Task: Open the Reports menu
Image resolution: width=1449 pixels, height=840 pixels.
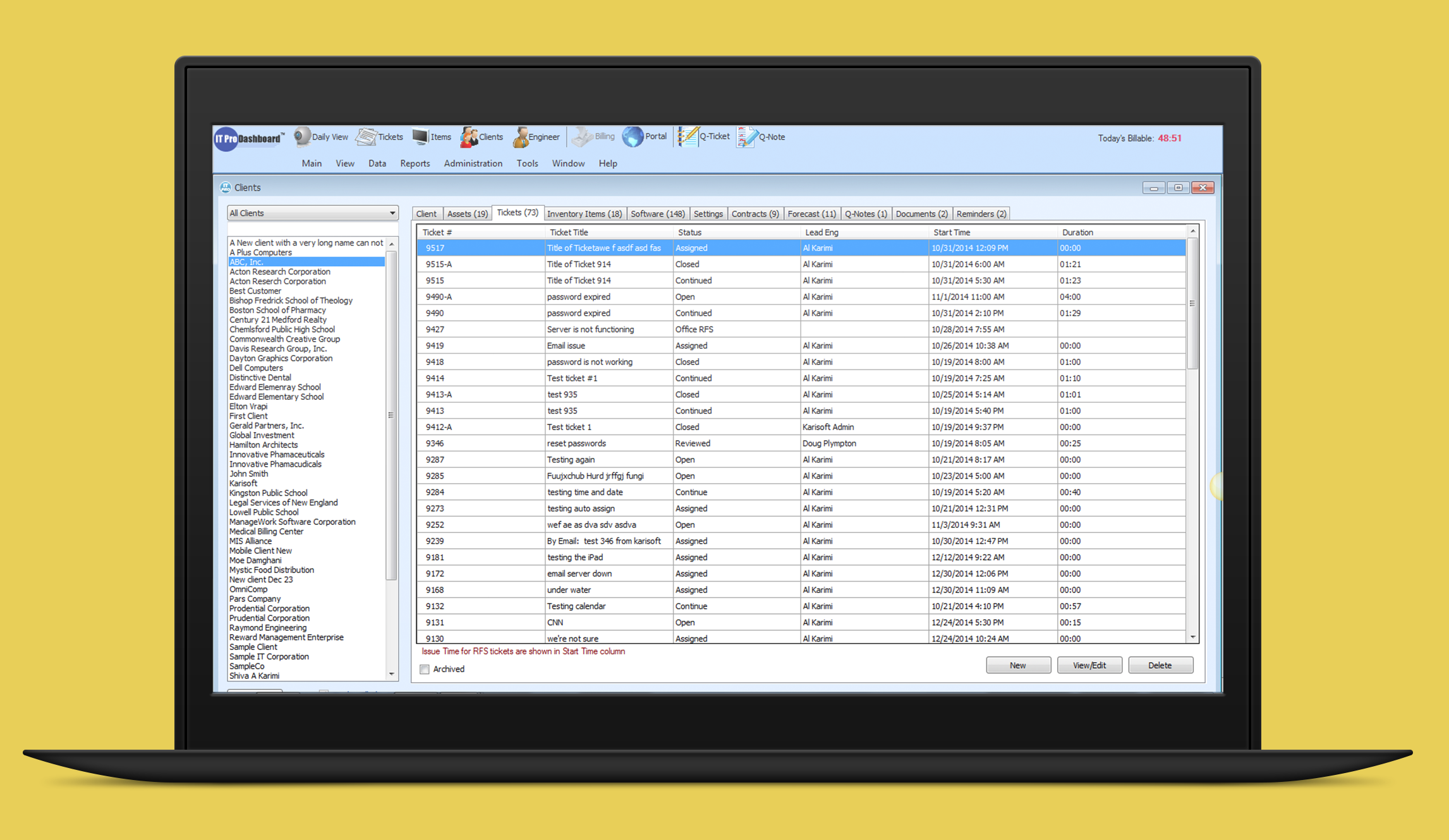Action: click(415, 164)
